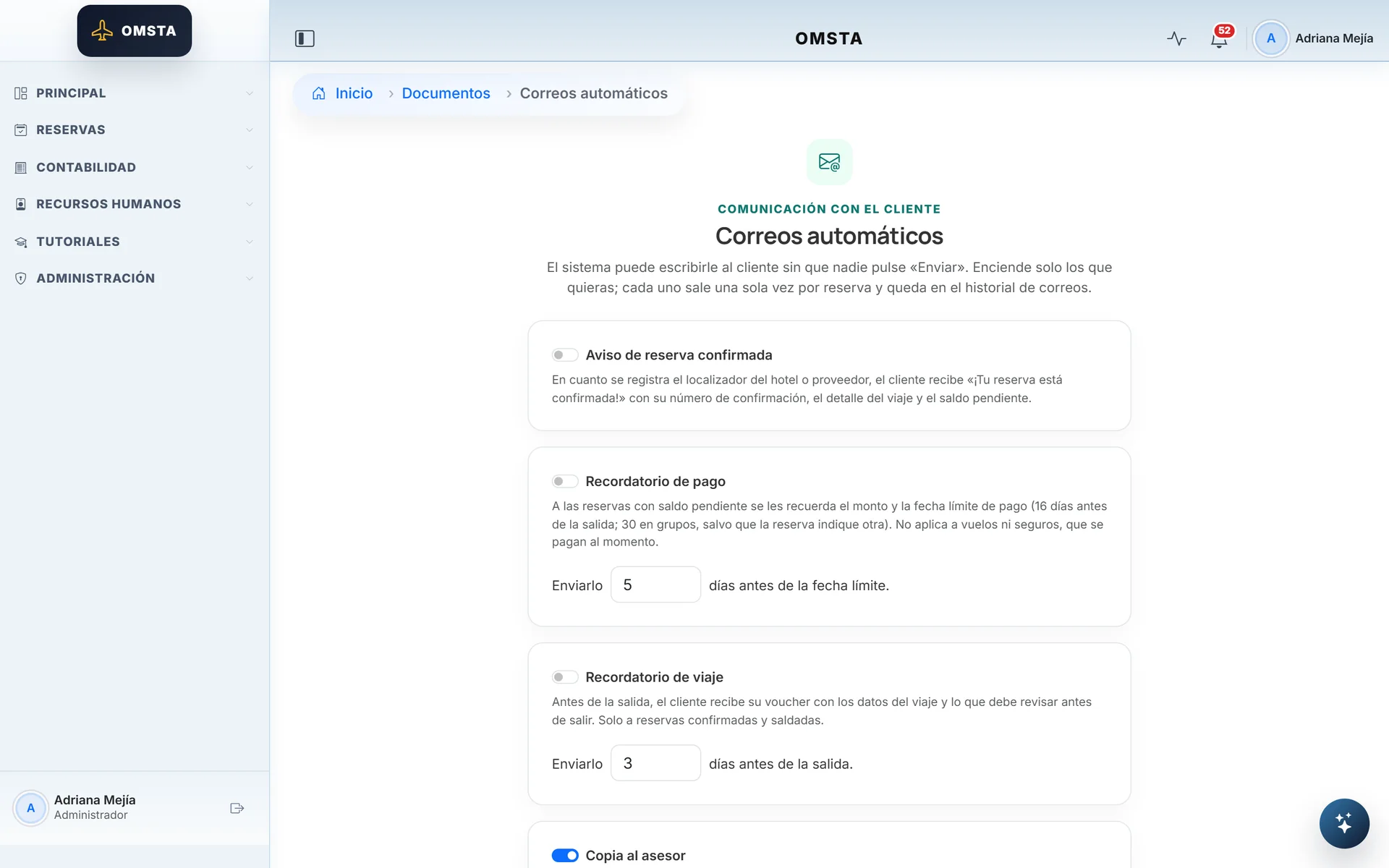Click the Reservas calendar icon in sidebar

(x=21, y=130)
